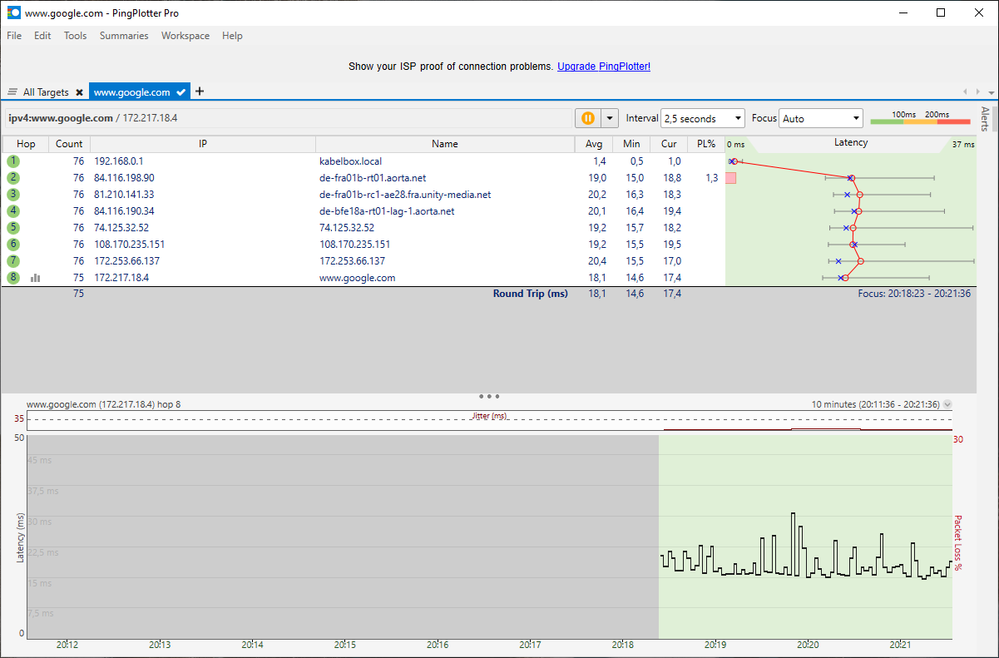
Task: Close the All Targets tab
Action: (79, 91)
